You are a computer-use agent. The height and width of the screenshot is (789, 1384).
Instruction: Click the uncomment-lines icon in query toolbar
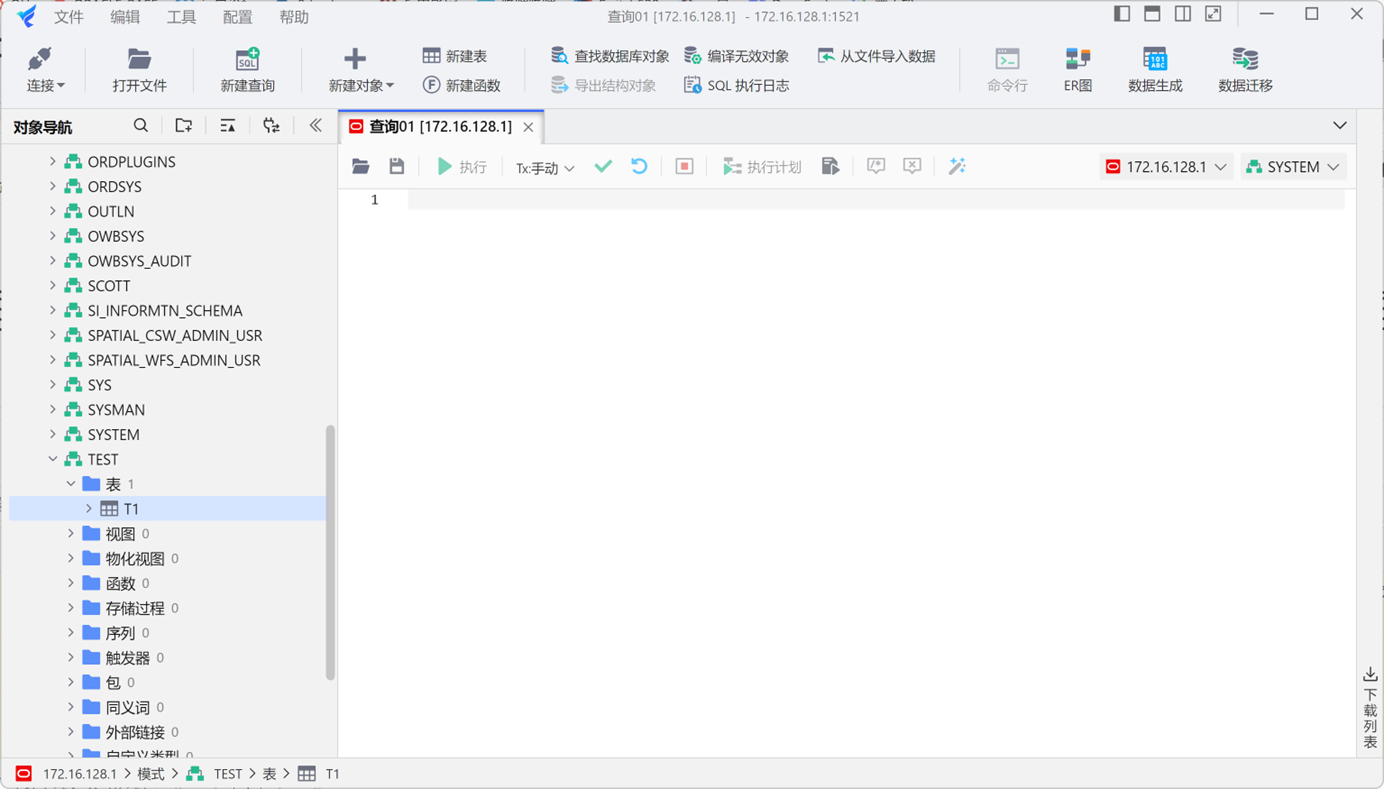(912, 167)
